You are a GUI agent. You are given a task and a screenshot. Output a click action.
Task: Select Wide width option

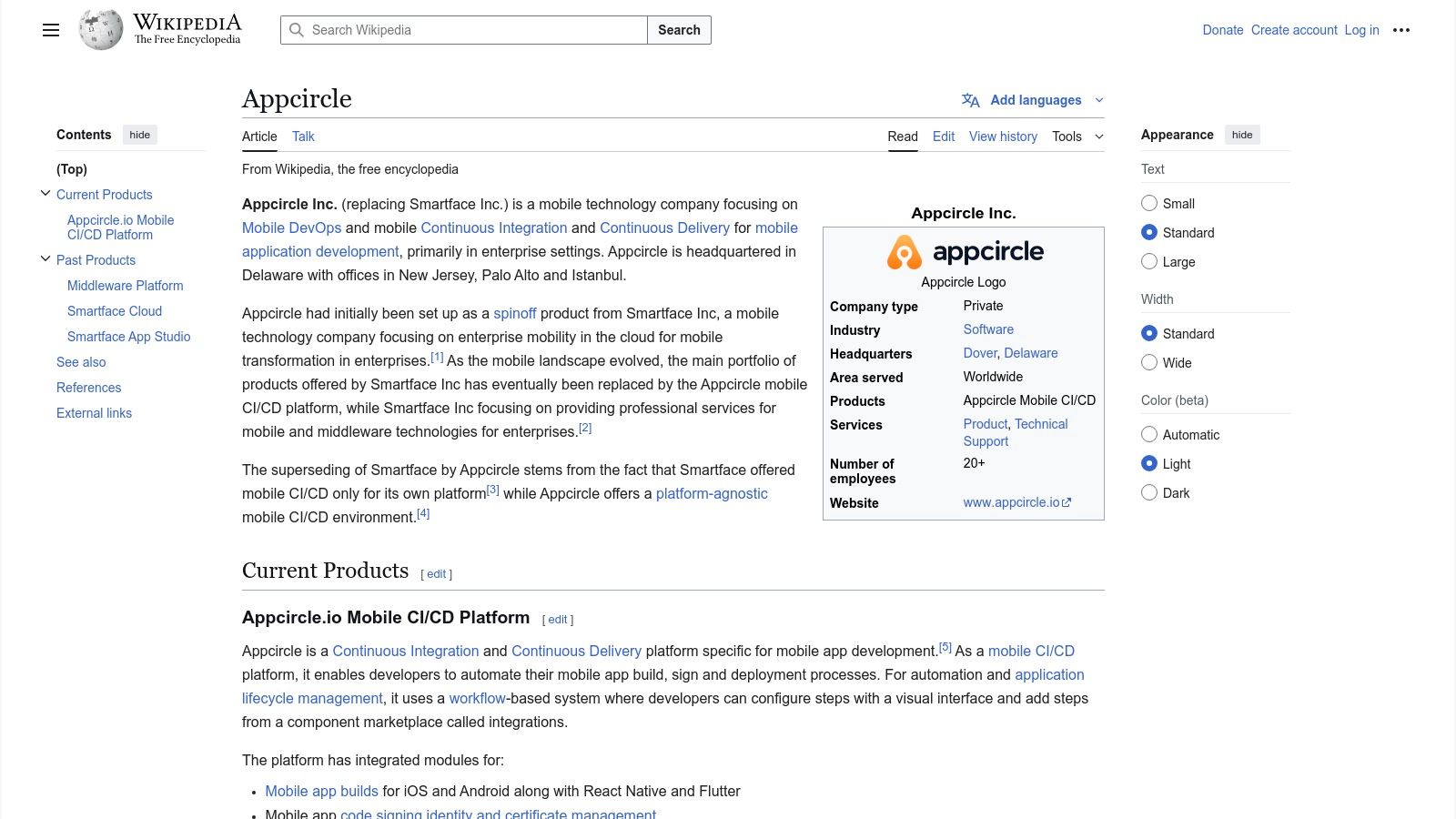coord(1149,362)
